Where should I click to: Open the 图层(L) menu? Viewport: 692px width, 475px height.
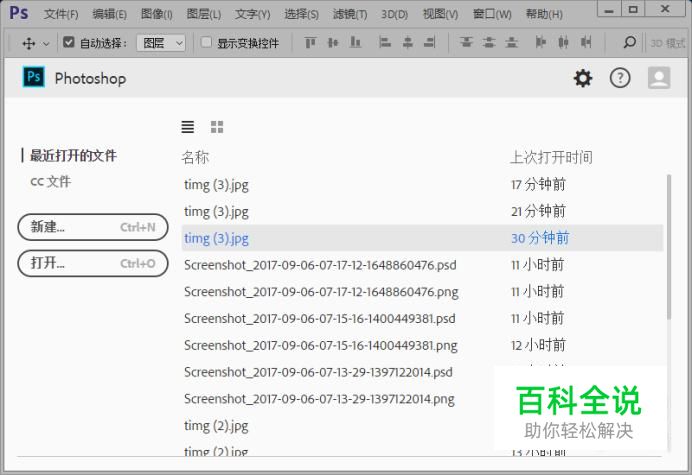(x=203, y=14)
